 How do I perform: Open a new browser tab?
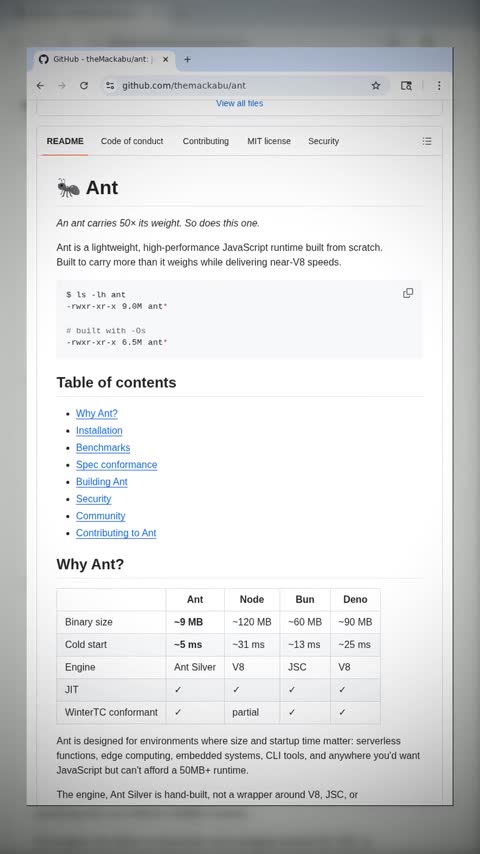pos(187,59)
